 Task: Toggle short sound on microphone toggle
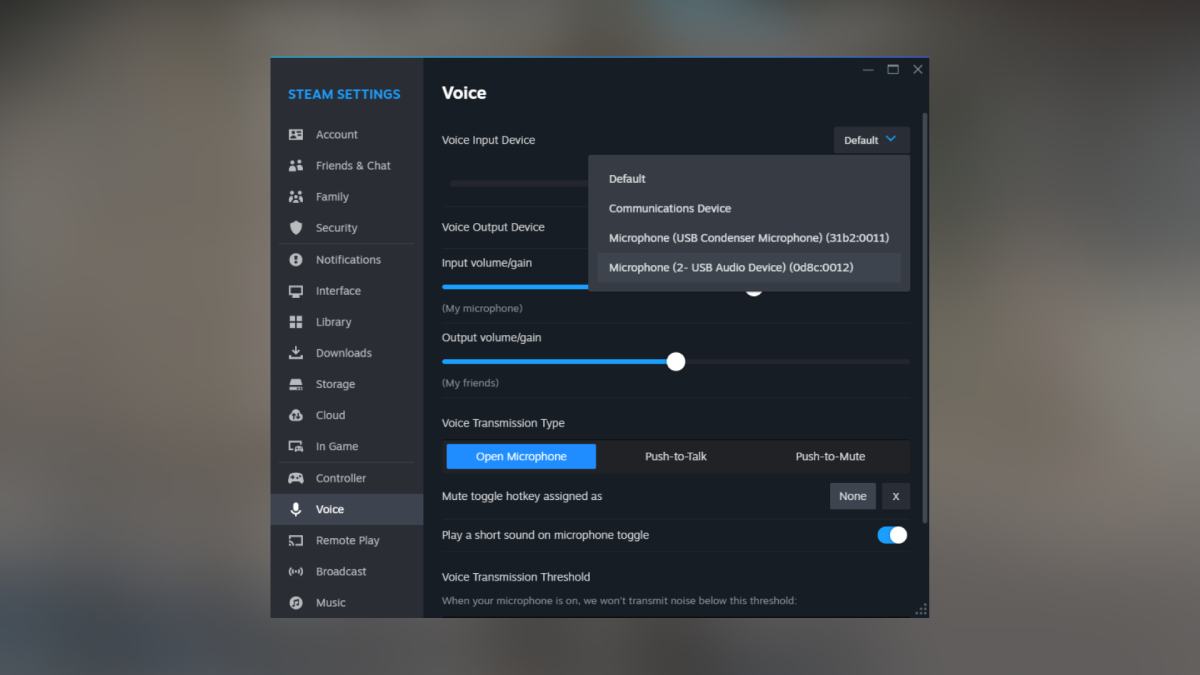(892, 535)
